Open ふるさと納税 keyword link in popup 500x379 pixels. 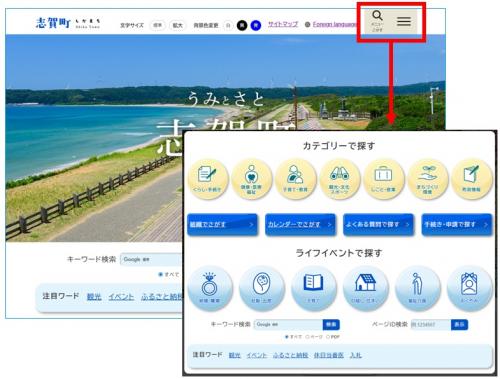(291, 355)
